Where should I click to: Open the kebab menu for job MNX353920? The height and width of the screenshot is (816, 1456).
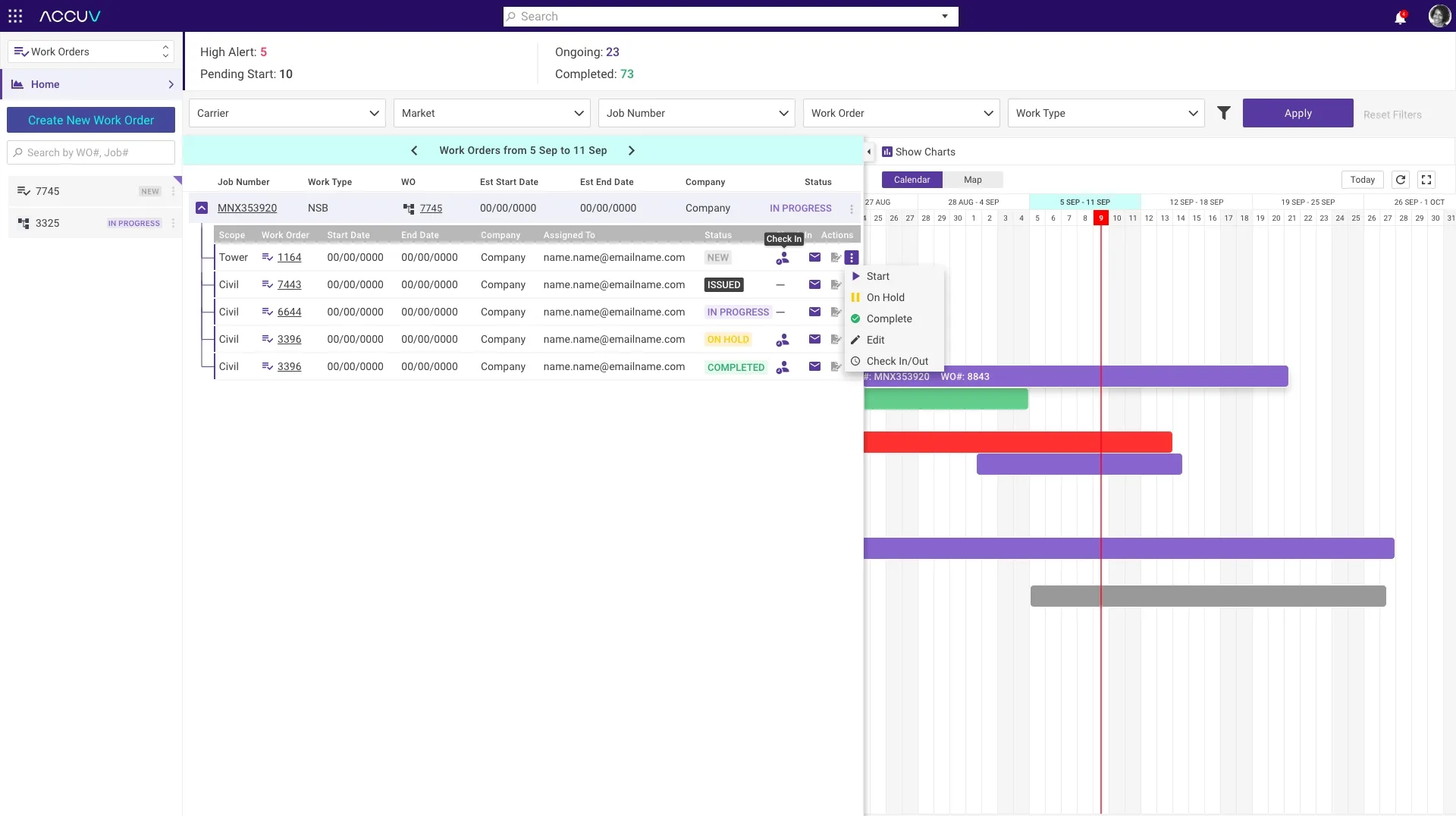point(852,209)
